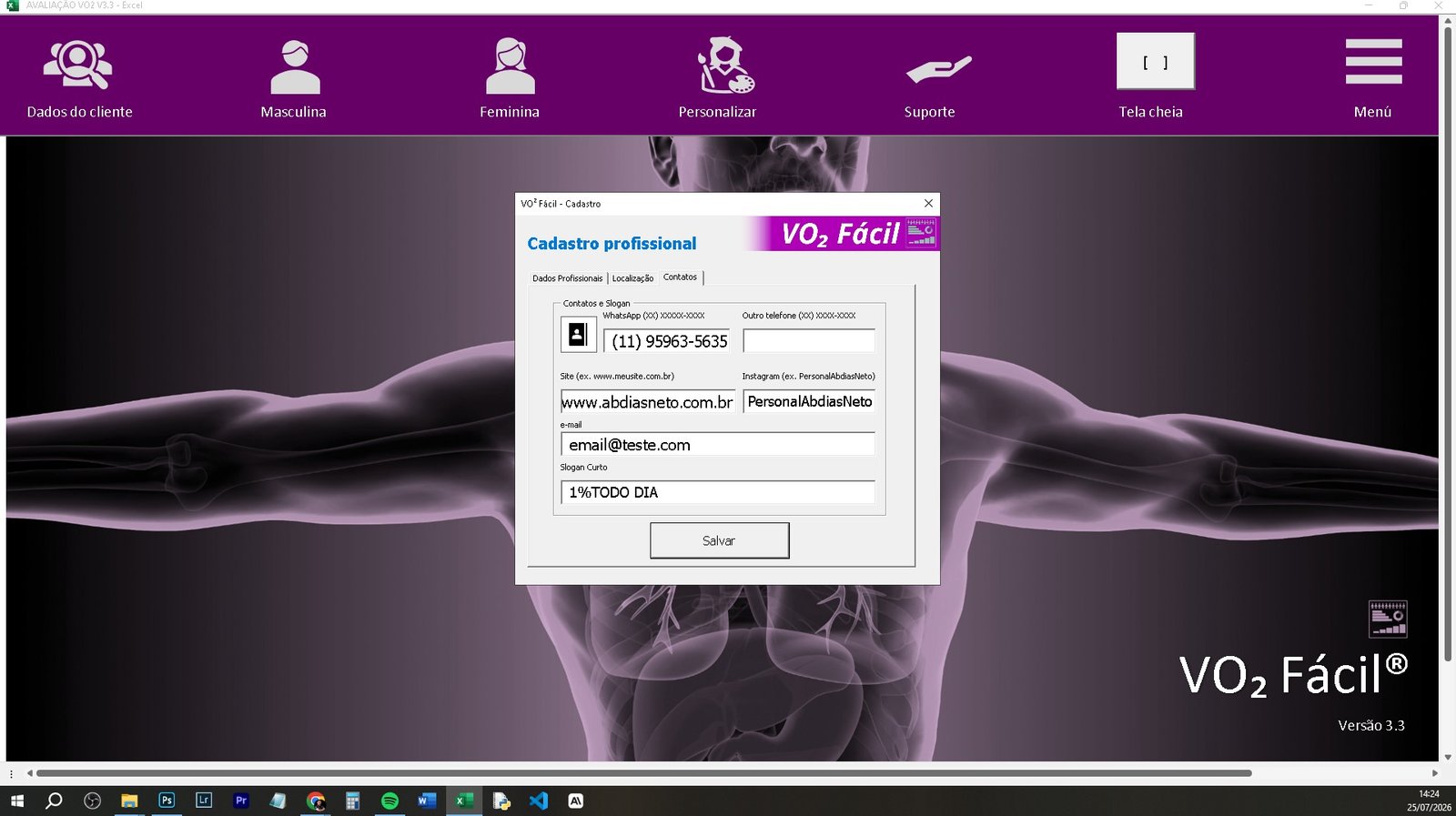Open the Personalizar painter icon
This screenshot has height=816, width=1456.
725,65
